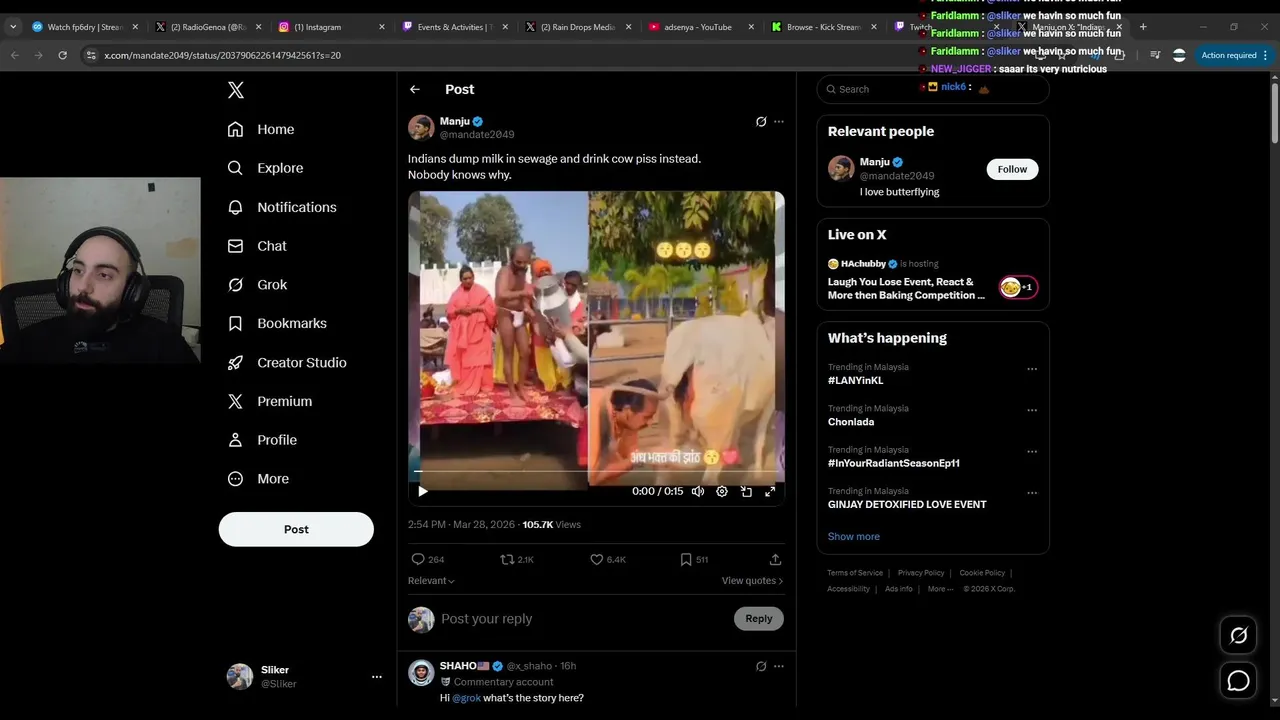Open Creator Studio in the sidebar

tap(287, 363)
